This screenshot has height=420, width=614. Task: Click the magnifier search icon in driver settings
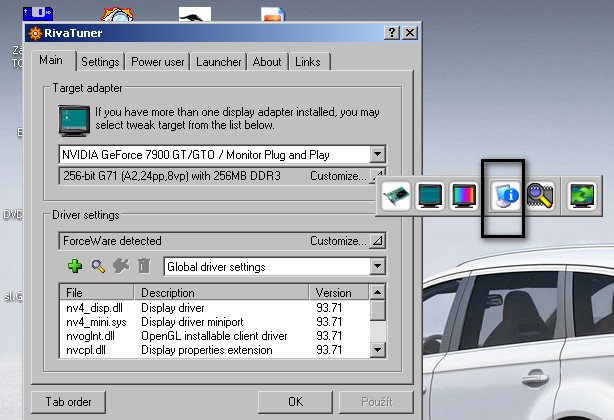[98, 266]
